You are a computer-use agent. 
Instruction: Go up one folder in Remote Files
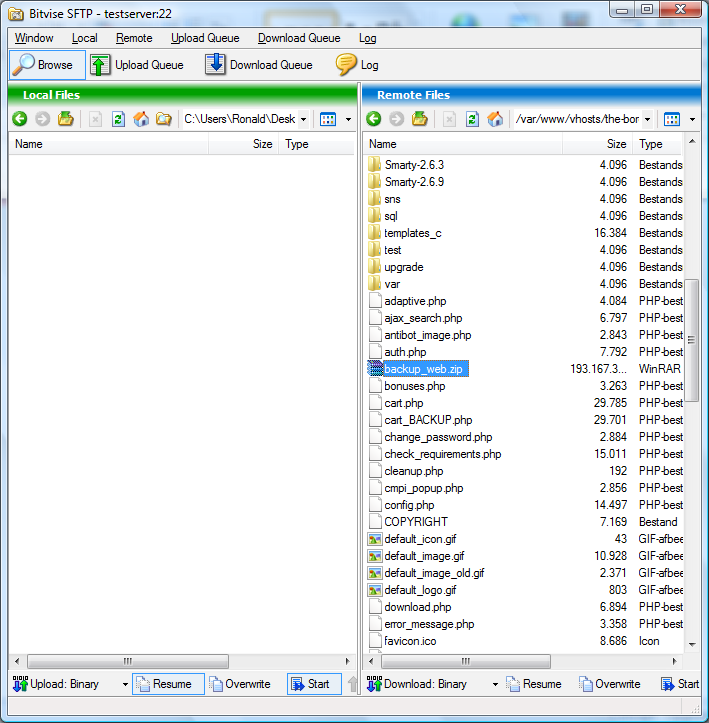coord(419,119)
